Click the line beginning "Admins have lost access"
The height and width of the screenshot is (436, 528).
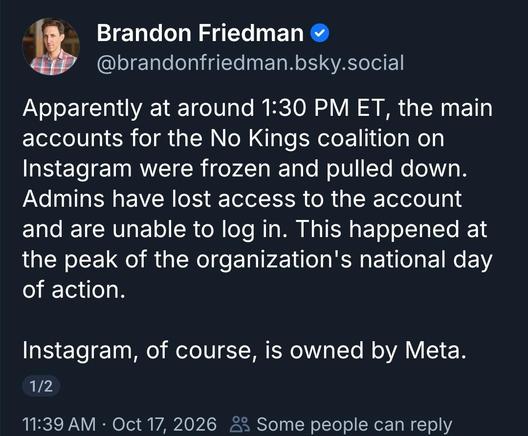(x=242, y=199)
